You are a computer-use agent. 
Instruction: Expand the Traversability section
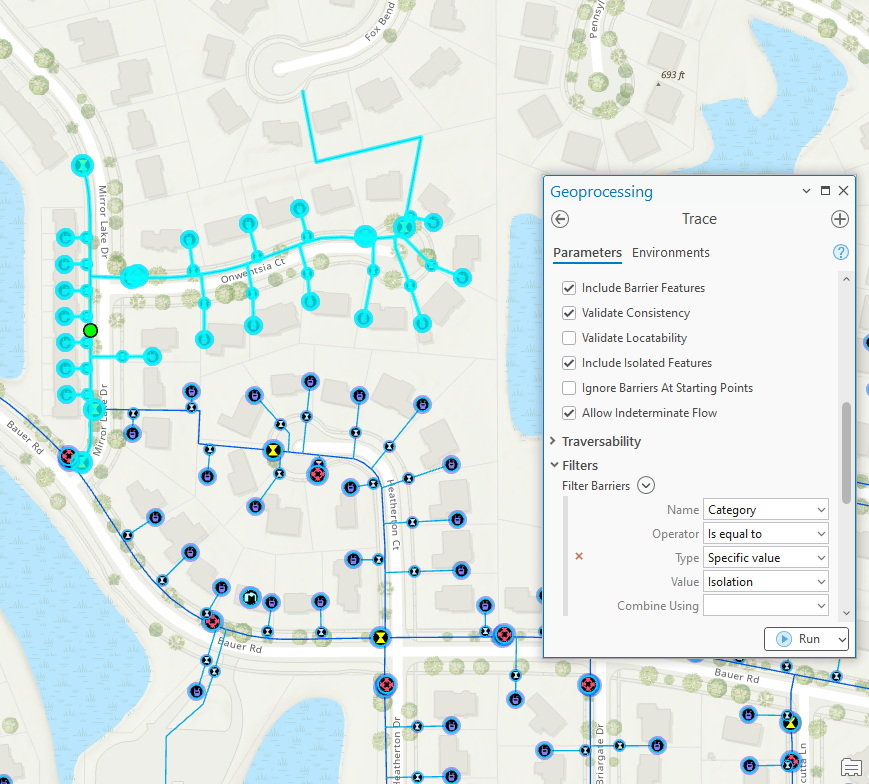click(553, 441)
